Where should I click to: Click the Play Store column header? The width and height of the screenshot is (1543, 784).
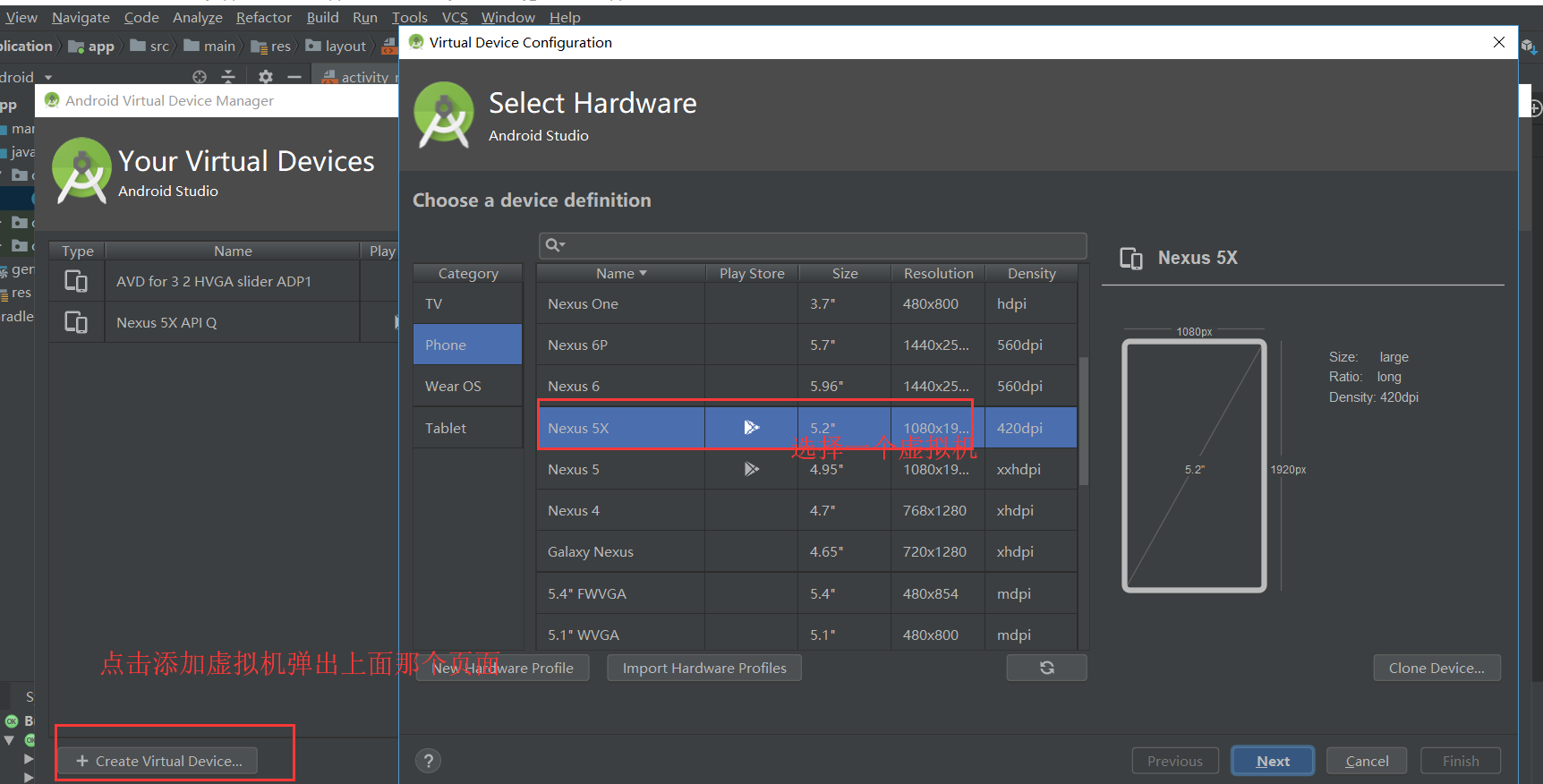click(752, 273)
